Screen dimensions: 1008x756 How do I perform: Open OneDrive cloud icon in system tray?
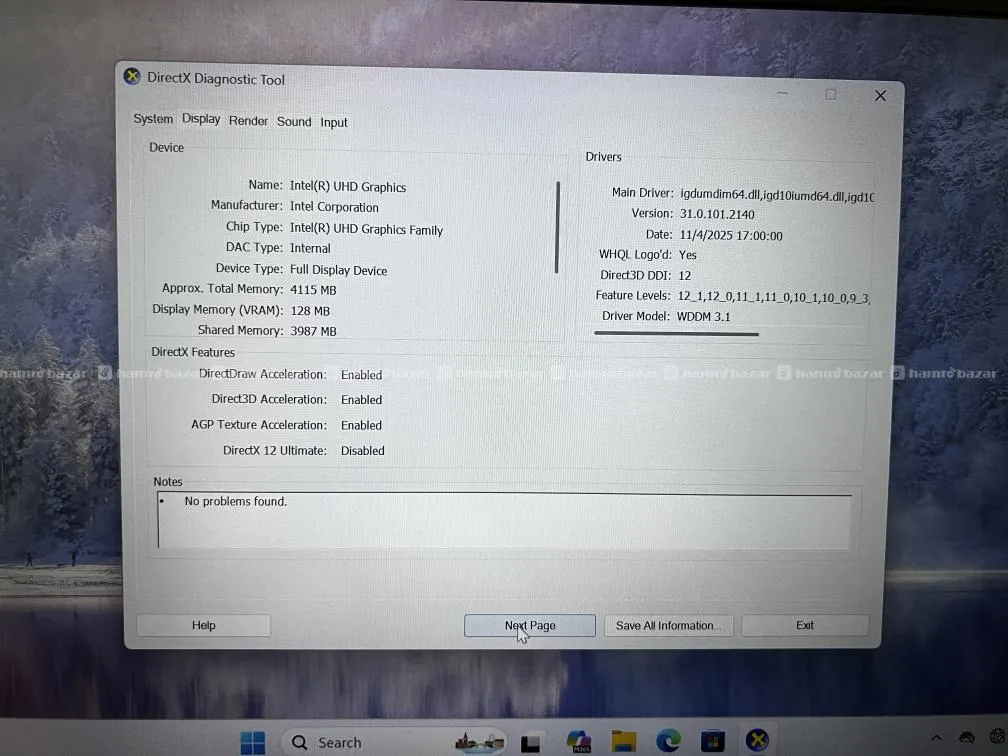click(x=967, y=737)
